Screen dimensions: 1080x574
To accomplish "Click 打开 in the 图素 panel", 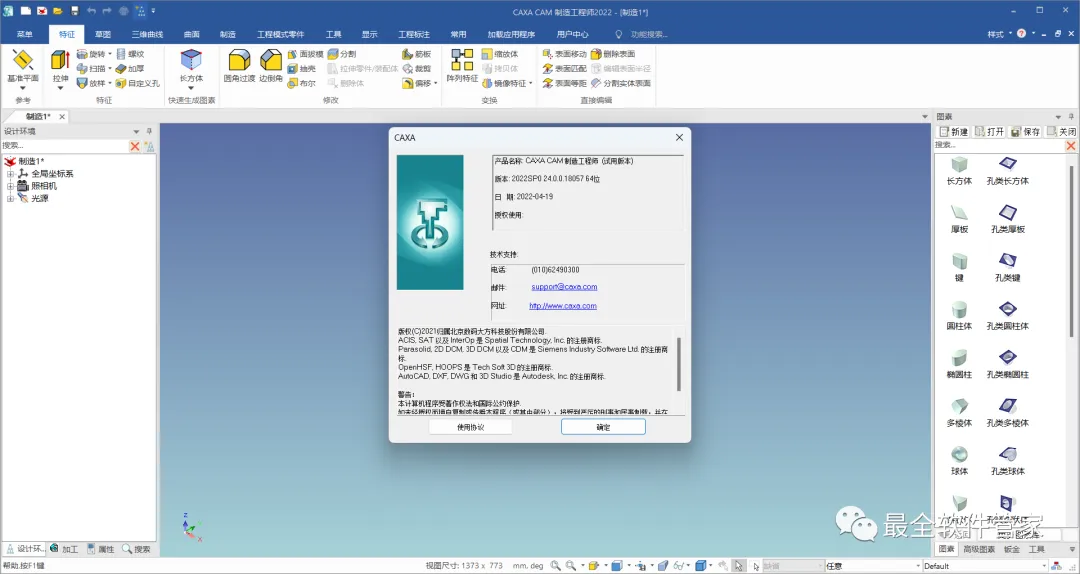I will click(x=990, y=132).
